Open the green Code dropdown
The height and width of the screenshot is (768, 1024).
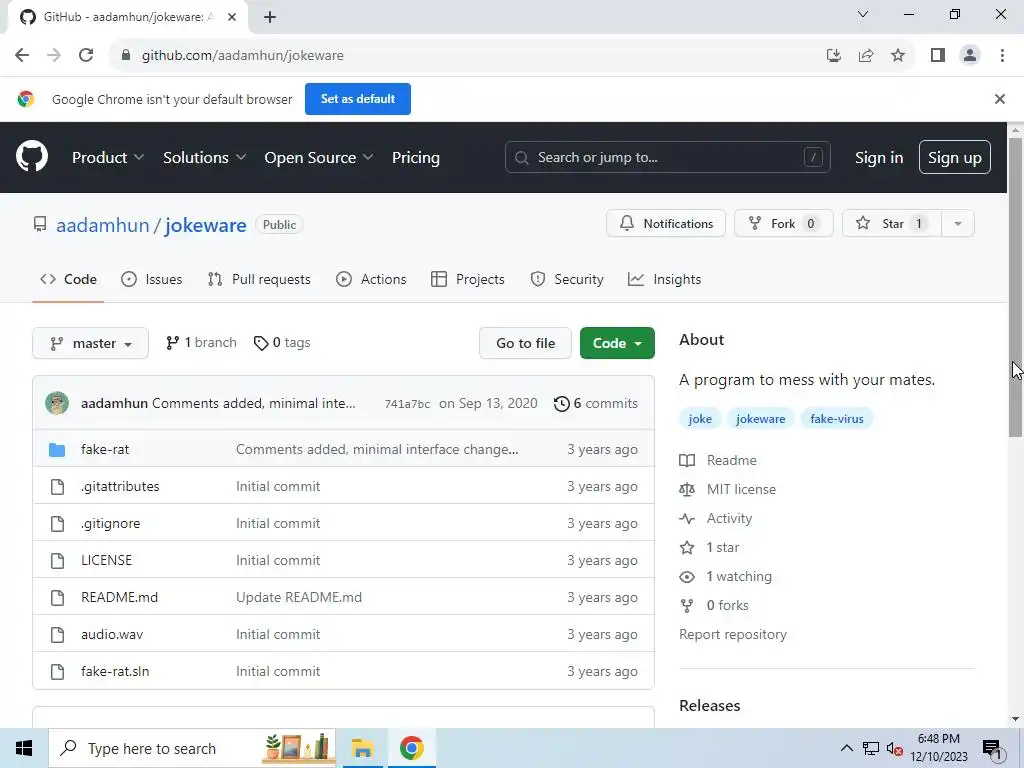617,344
